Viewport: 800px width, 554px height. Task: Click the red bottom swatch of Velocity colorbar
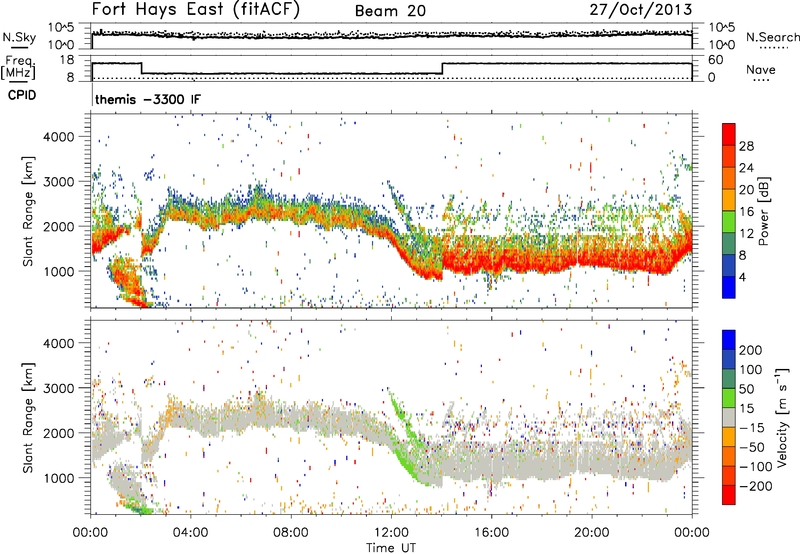pos(729,495)
